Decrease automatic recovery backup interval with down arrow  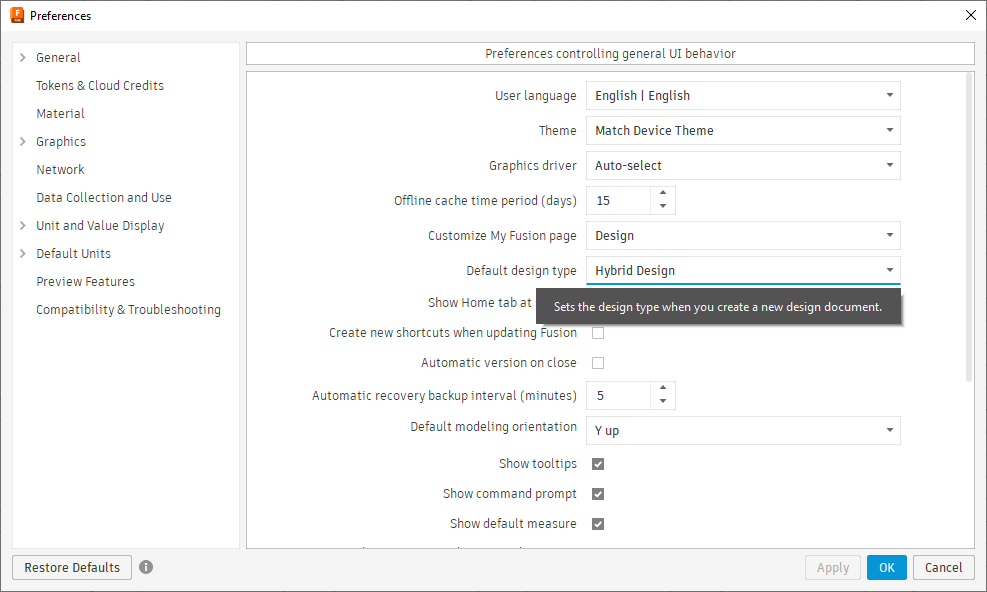coord(663,402)
